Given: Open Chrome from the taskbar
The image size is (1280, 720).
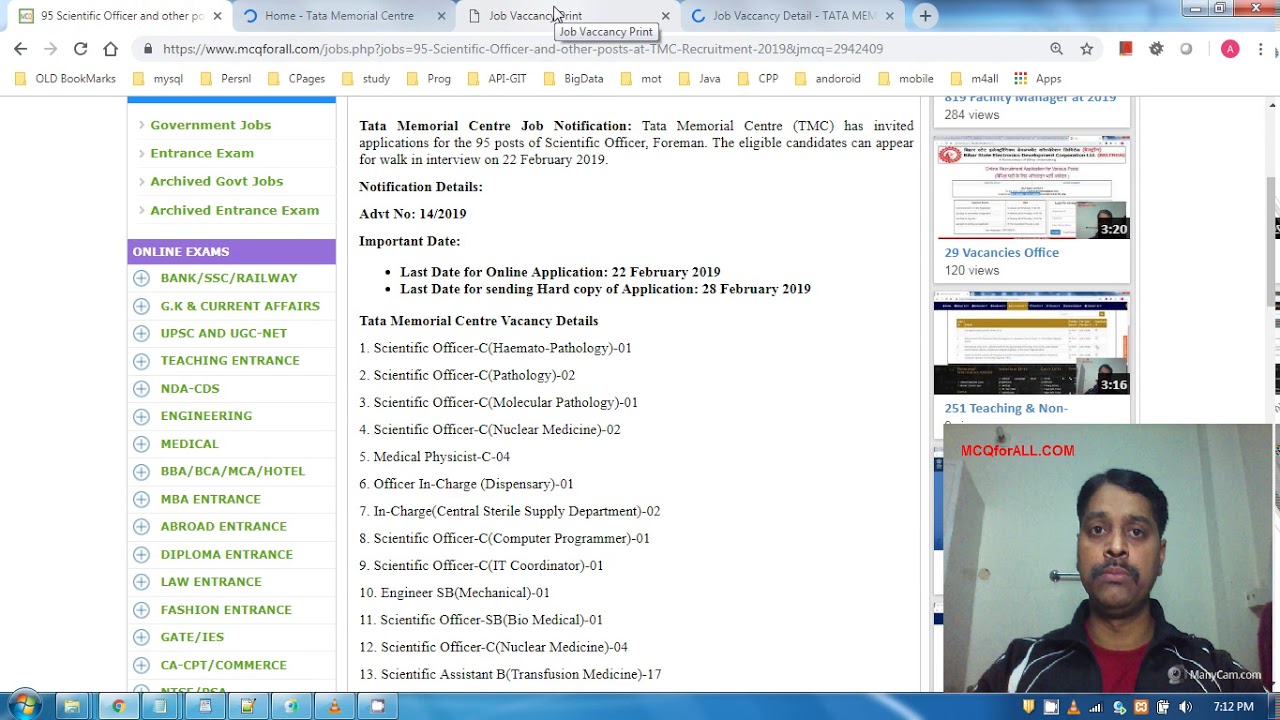Looking at the screenshot, I should [118, 706].
